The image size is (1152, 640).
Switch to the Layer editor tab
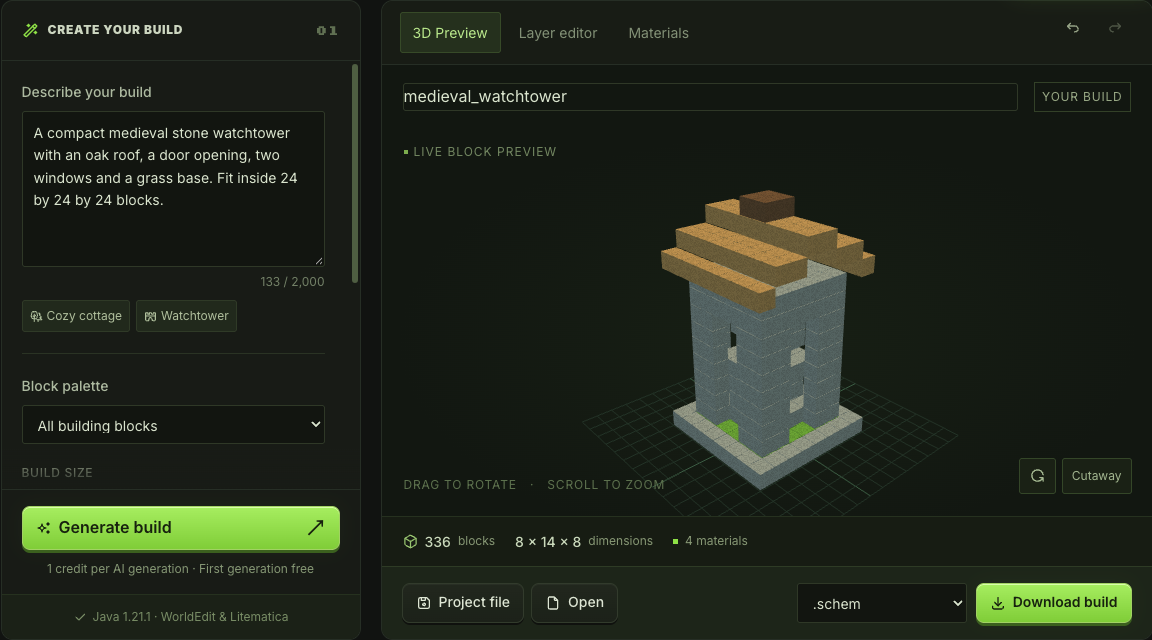(x=558, y=33)
